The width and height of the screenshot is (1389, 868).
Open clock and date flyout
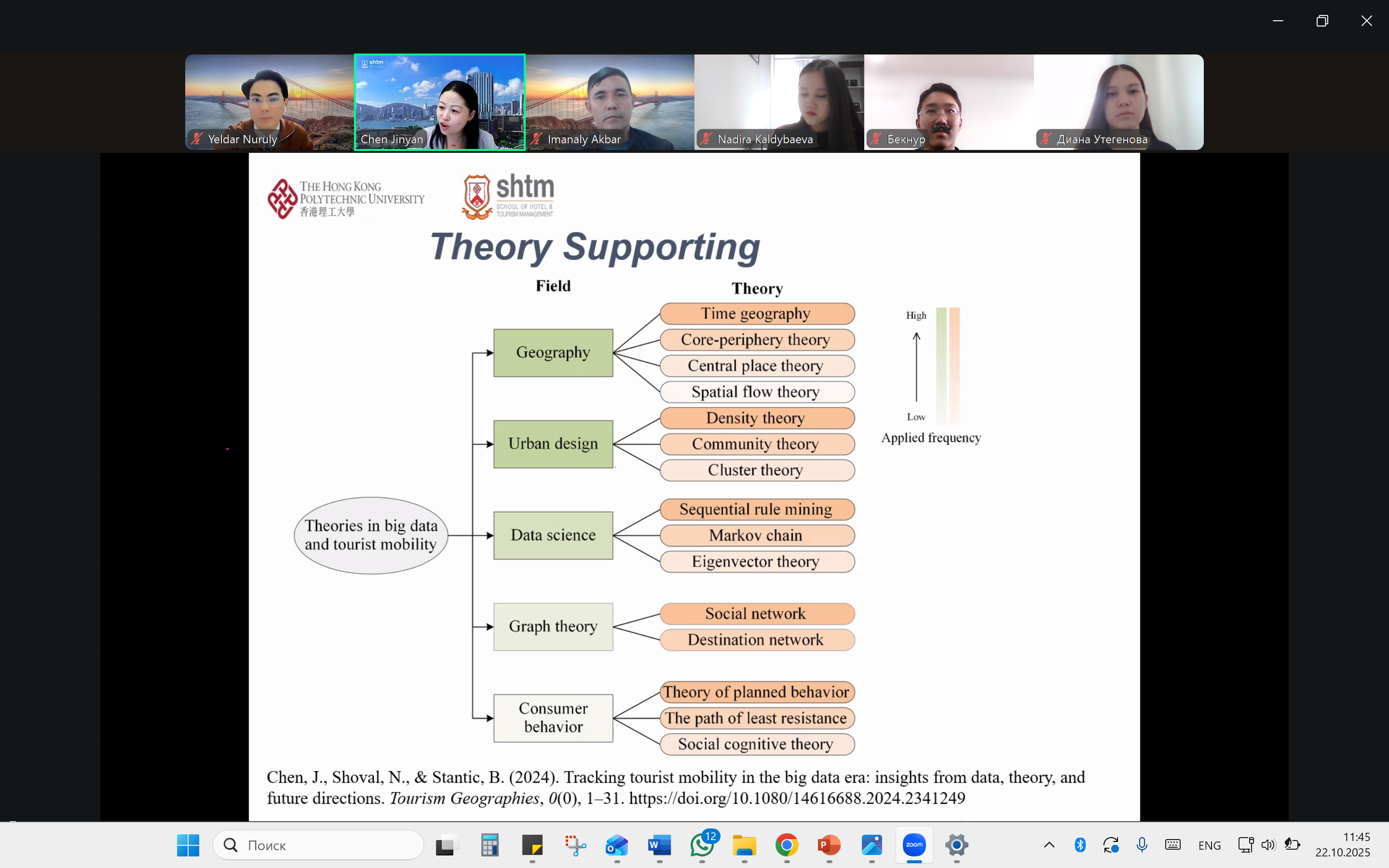[1343, 844]
